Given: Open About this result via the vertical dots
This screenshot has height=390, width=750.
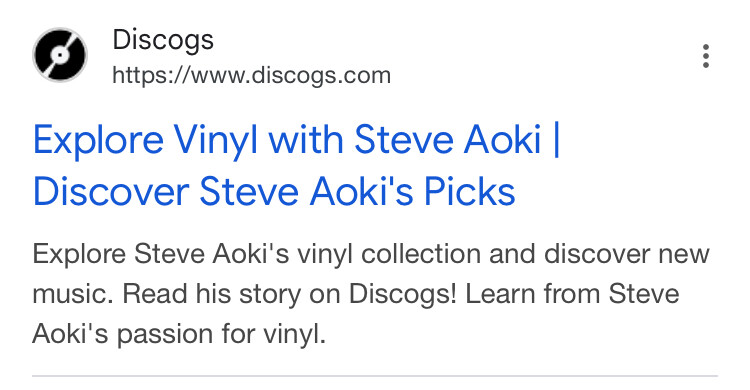Looking at the screenshot, I should coord(706,56).
